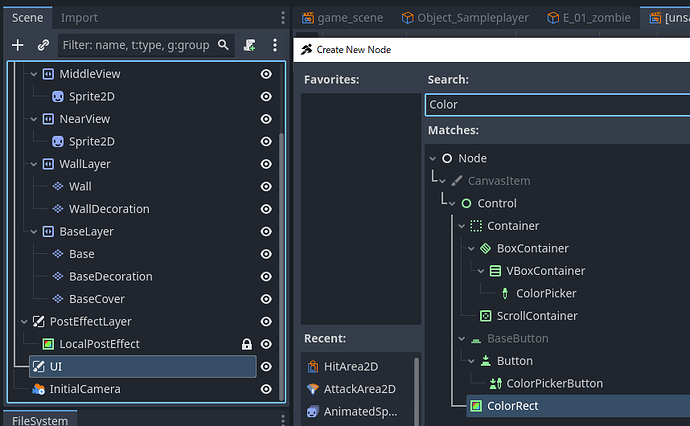Click the lock icon on LocalPostEffect
The height and width of the screenshot is (426, 690).
coord(246,344)
